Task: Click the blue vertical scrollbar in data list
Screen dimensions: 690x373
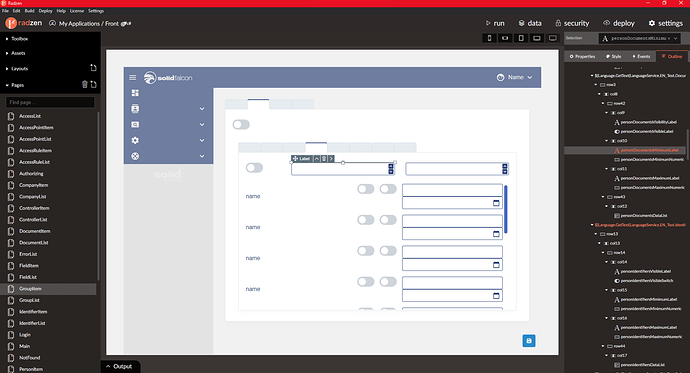Action: pos(506,209)
